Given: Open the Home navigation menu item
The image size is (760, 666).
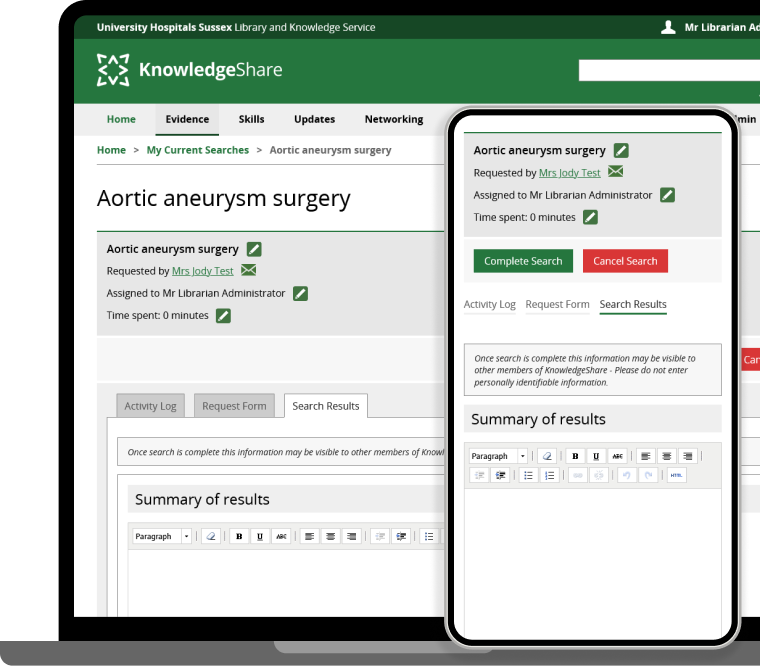Looking at the screenshot, I should 121,119.
